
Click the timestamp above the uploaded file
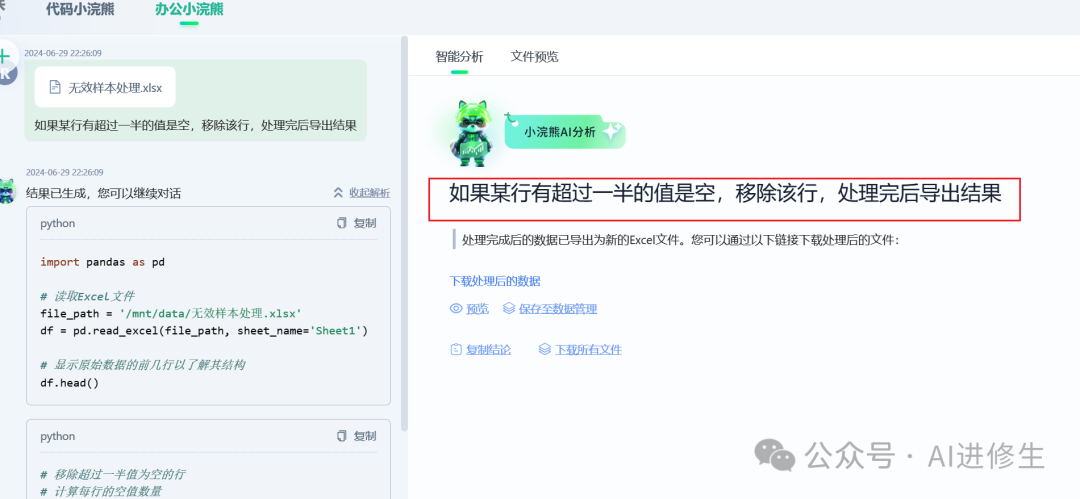pos(63,53)
